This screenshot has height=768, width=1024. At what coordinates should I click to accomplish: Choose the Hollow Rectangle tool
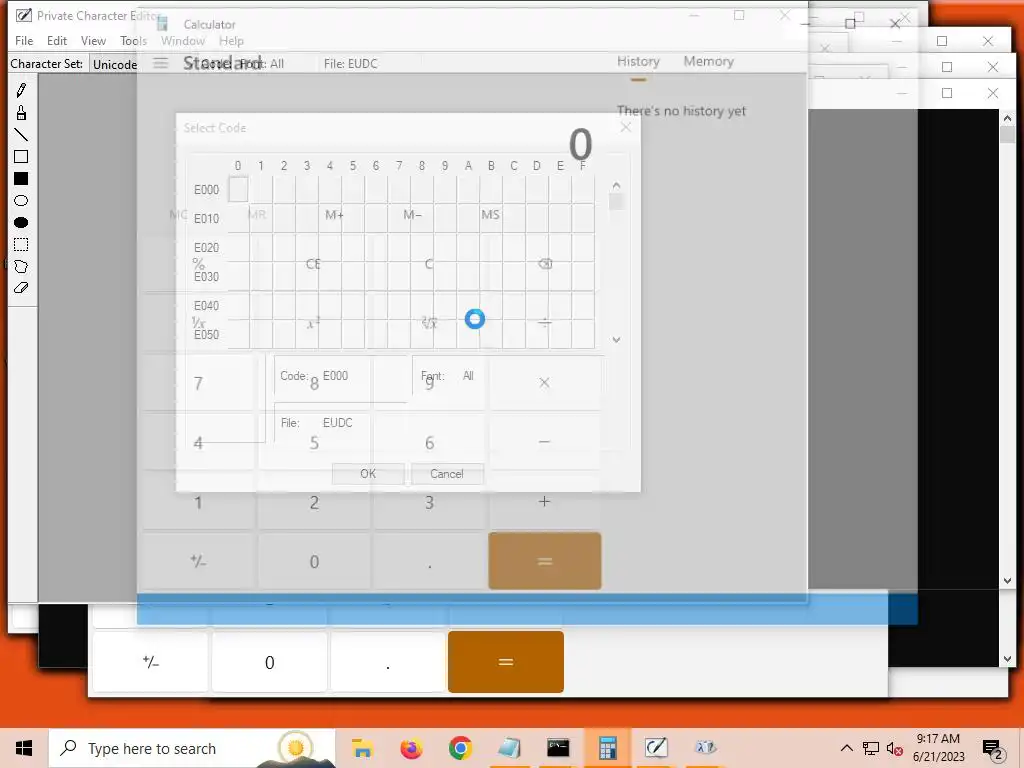click(21, 157)
